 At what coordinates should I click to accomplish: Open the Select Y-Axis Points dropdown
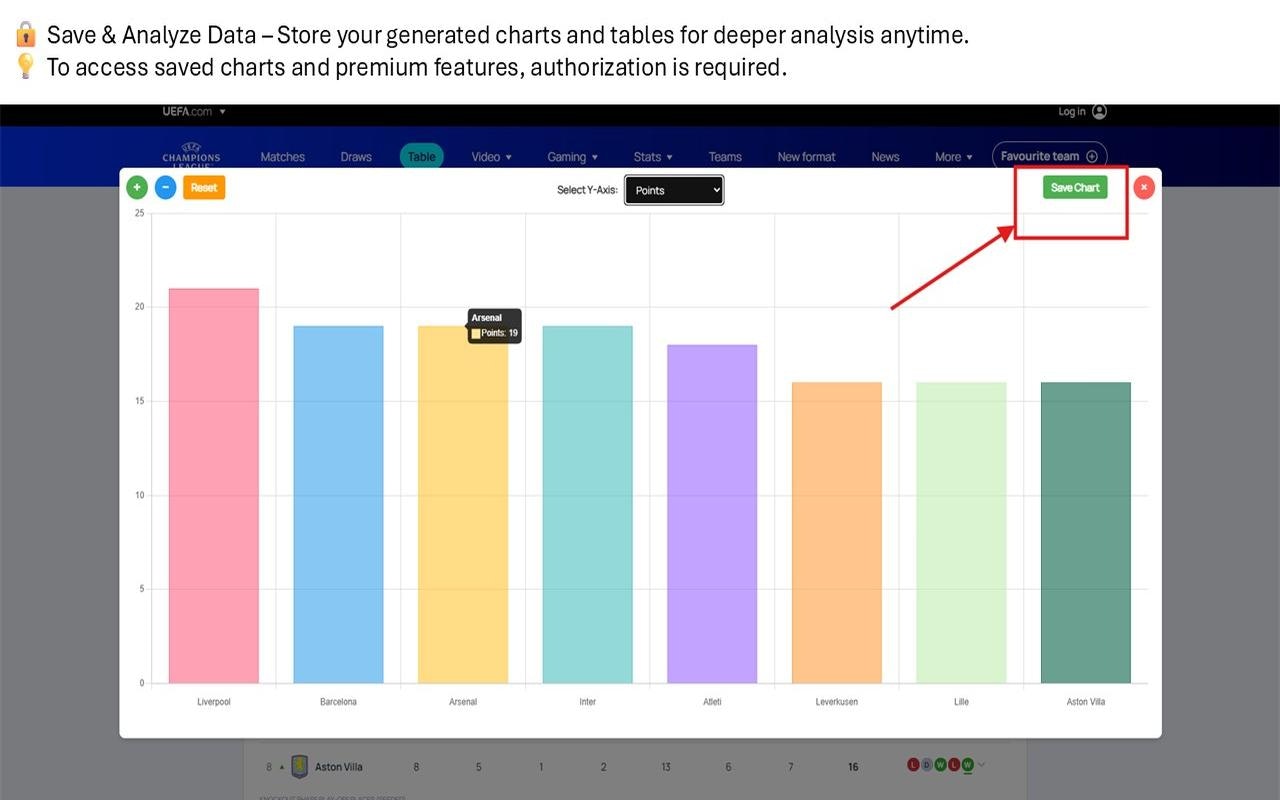click(674, 190)
